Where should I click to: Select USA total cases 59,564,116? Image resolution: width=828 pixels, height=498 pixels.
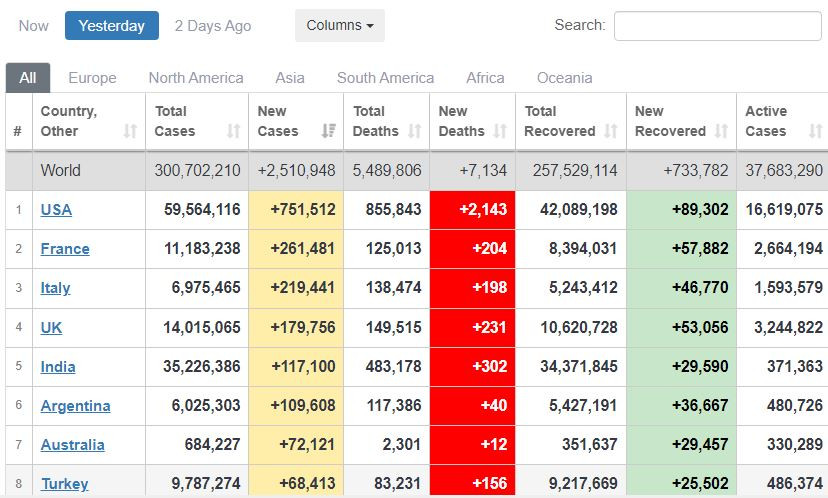pyautogui.click(x=202, y=210)
